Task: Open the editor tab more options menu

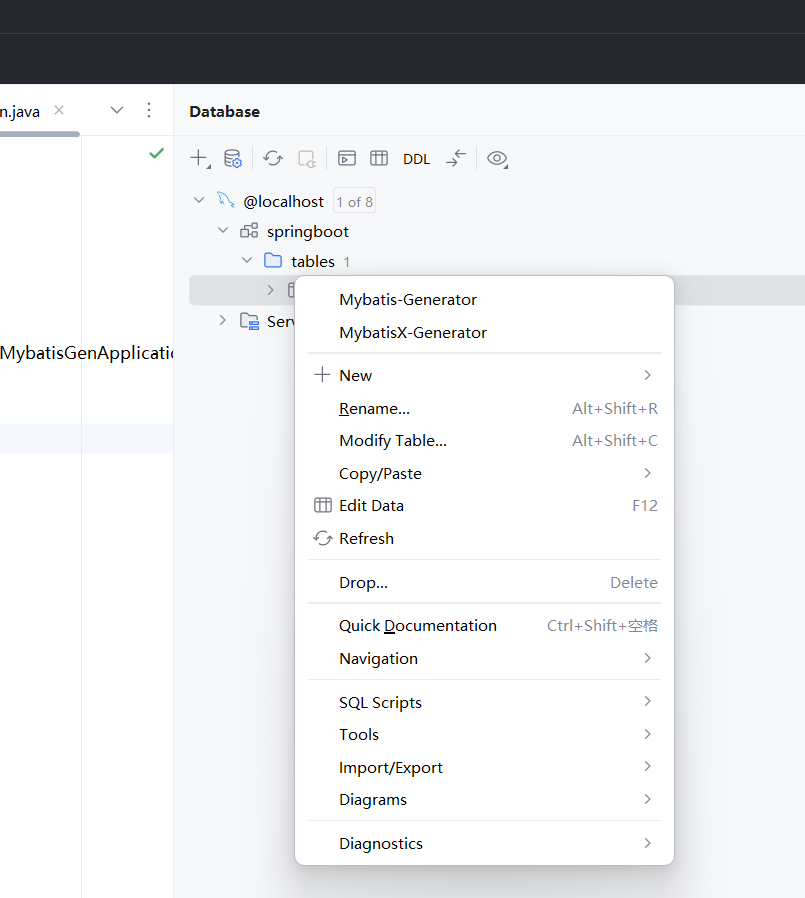Action: pos(149,110)
